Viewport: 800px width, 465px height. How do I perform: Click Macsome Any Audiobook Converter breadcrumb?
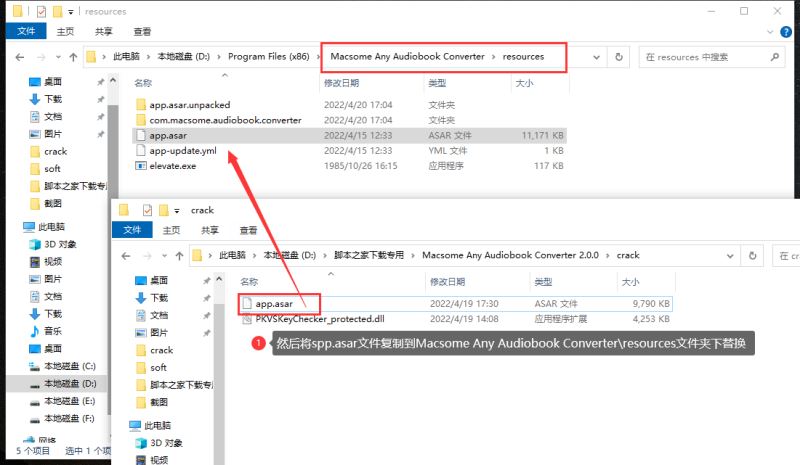407,57
